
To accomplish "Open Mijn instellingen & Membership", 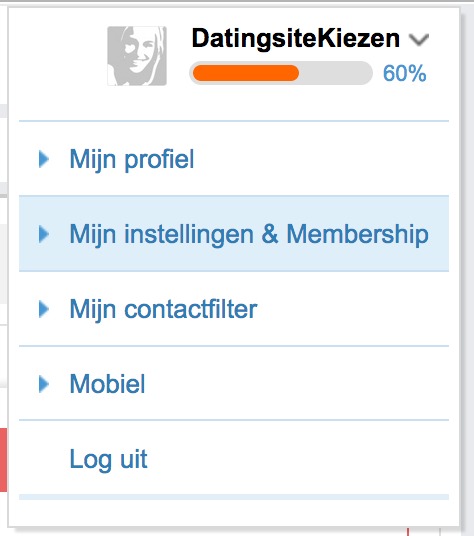I will (234, 234).
